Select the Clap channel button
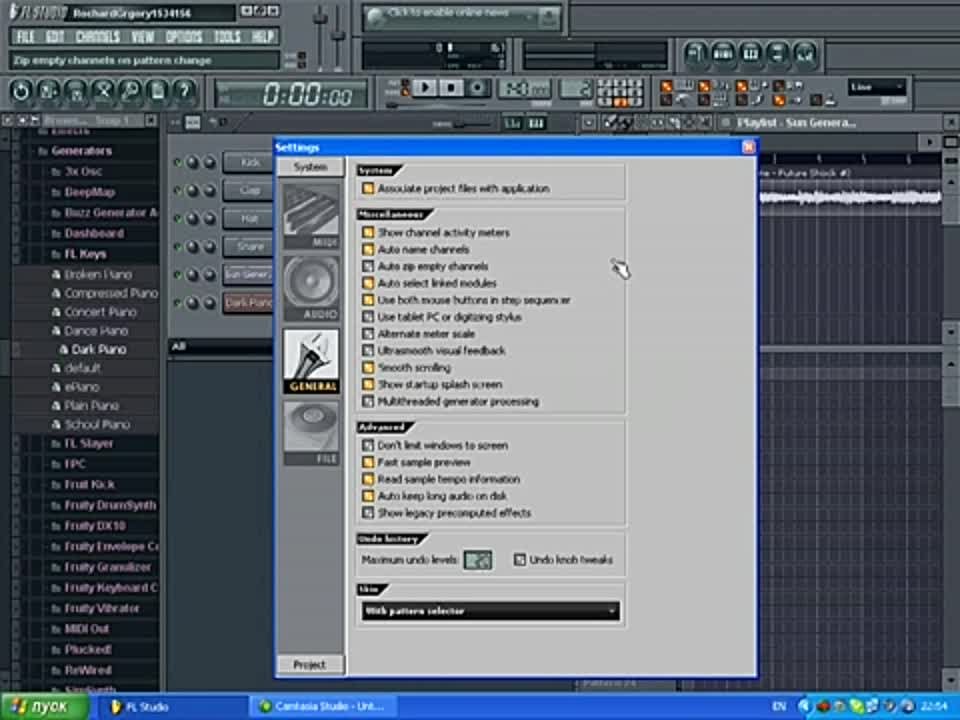 pos(248,190)
